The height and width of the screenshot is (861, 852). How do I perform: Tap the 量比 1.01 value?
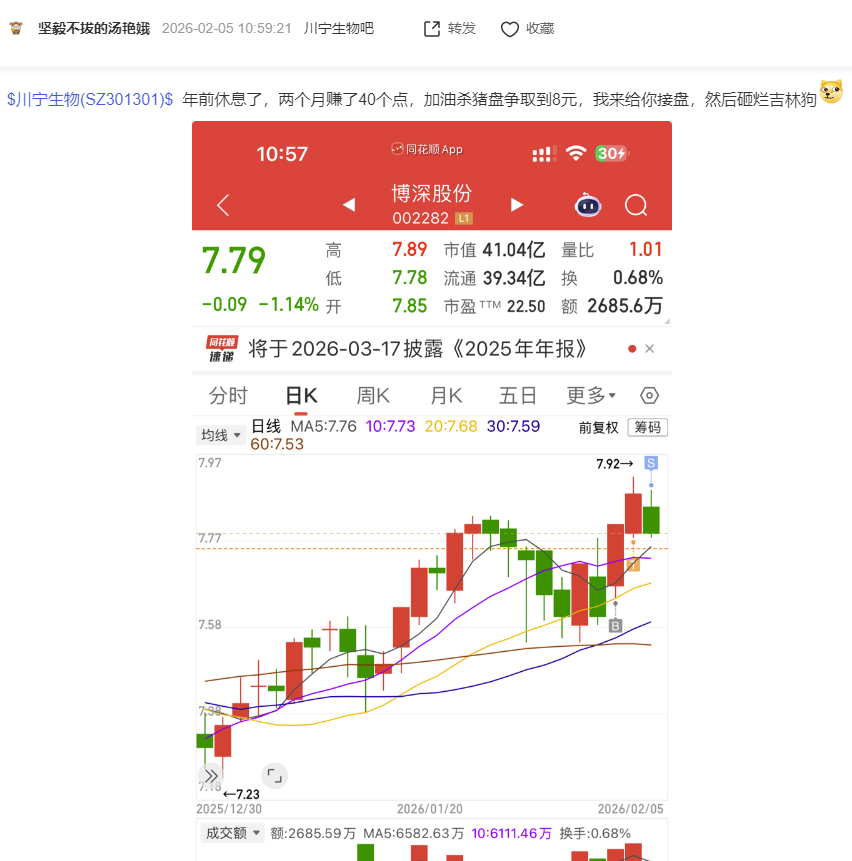(x=612, y=250)
